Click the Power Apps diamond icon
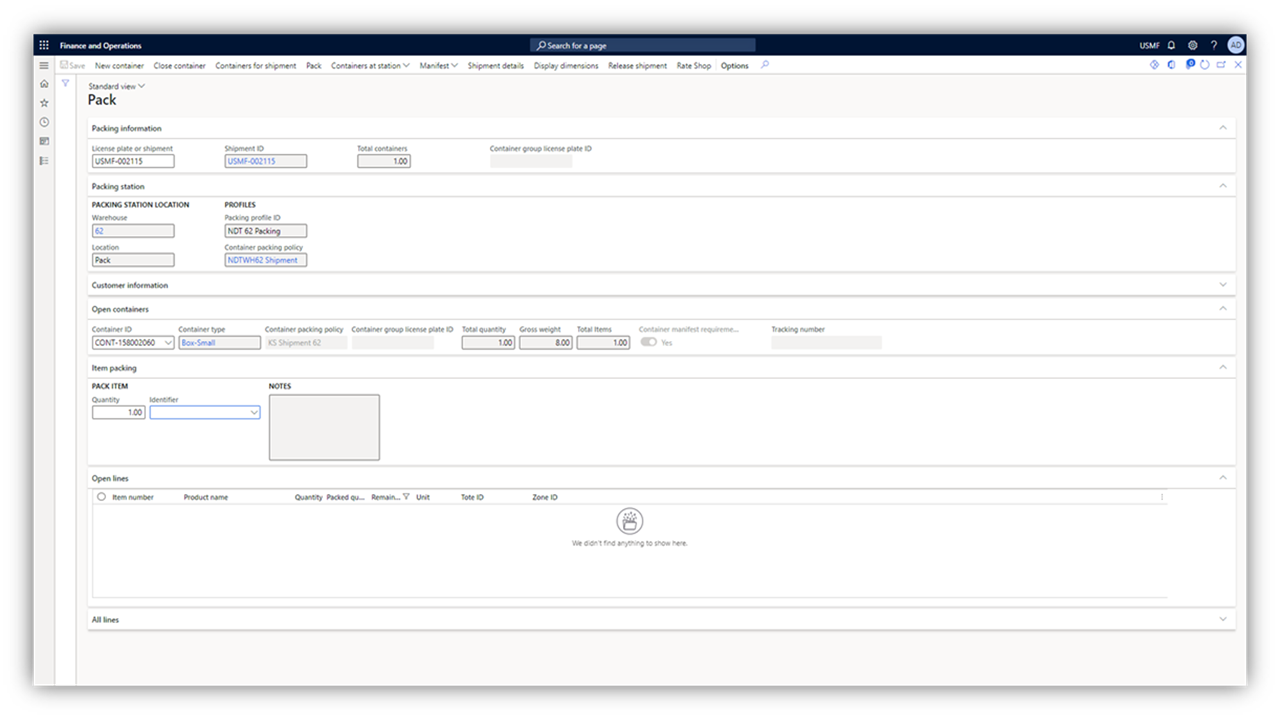The width and height of the screenshot is (1280, 720). [x=1154, y=65]
